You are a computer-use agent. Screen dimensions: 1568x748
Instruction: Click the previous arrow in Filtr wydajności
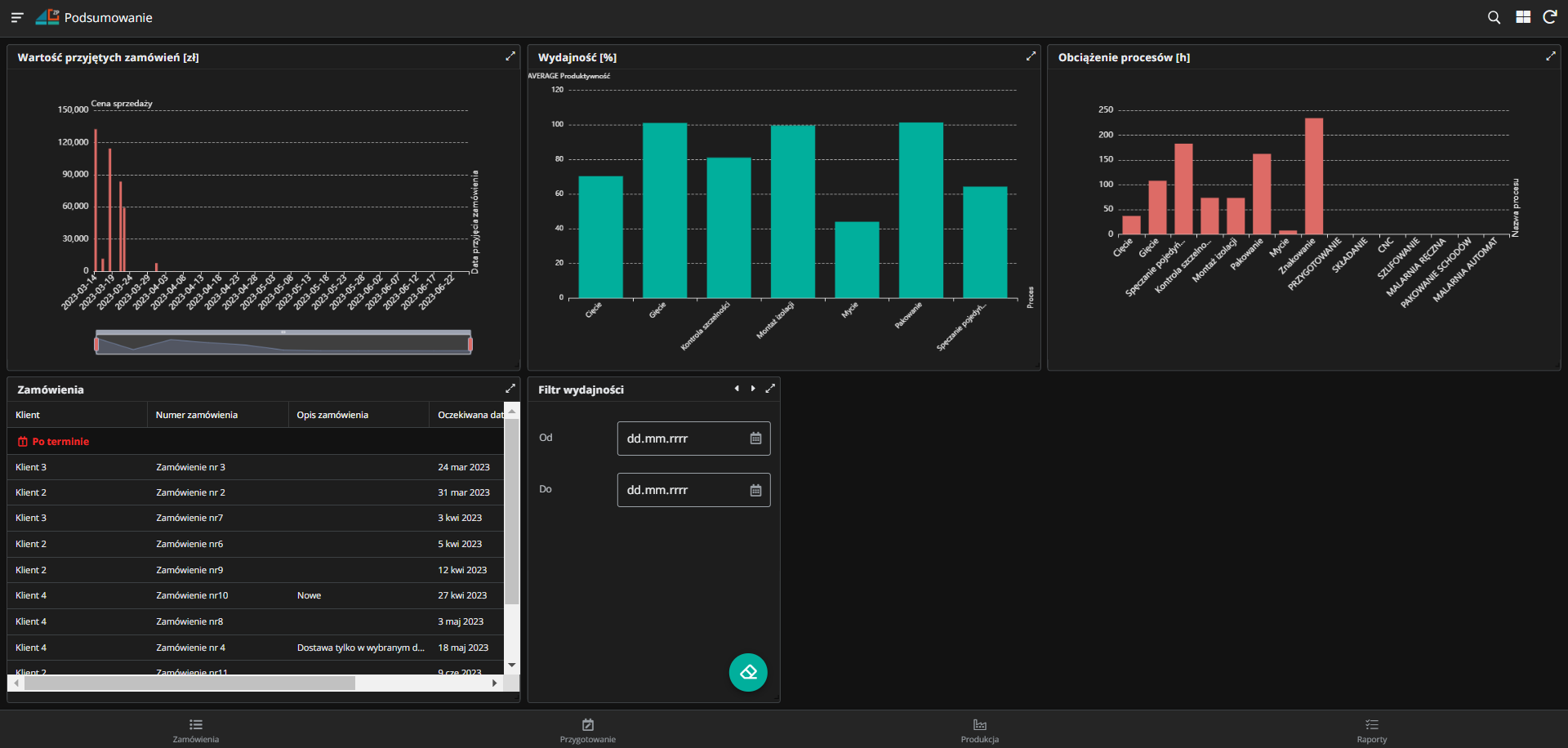click(737, 389)
